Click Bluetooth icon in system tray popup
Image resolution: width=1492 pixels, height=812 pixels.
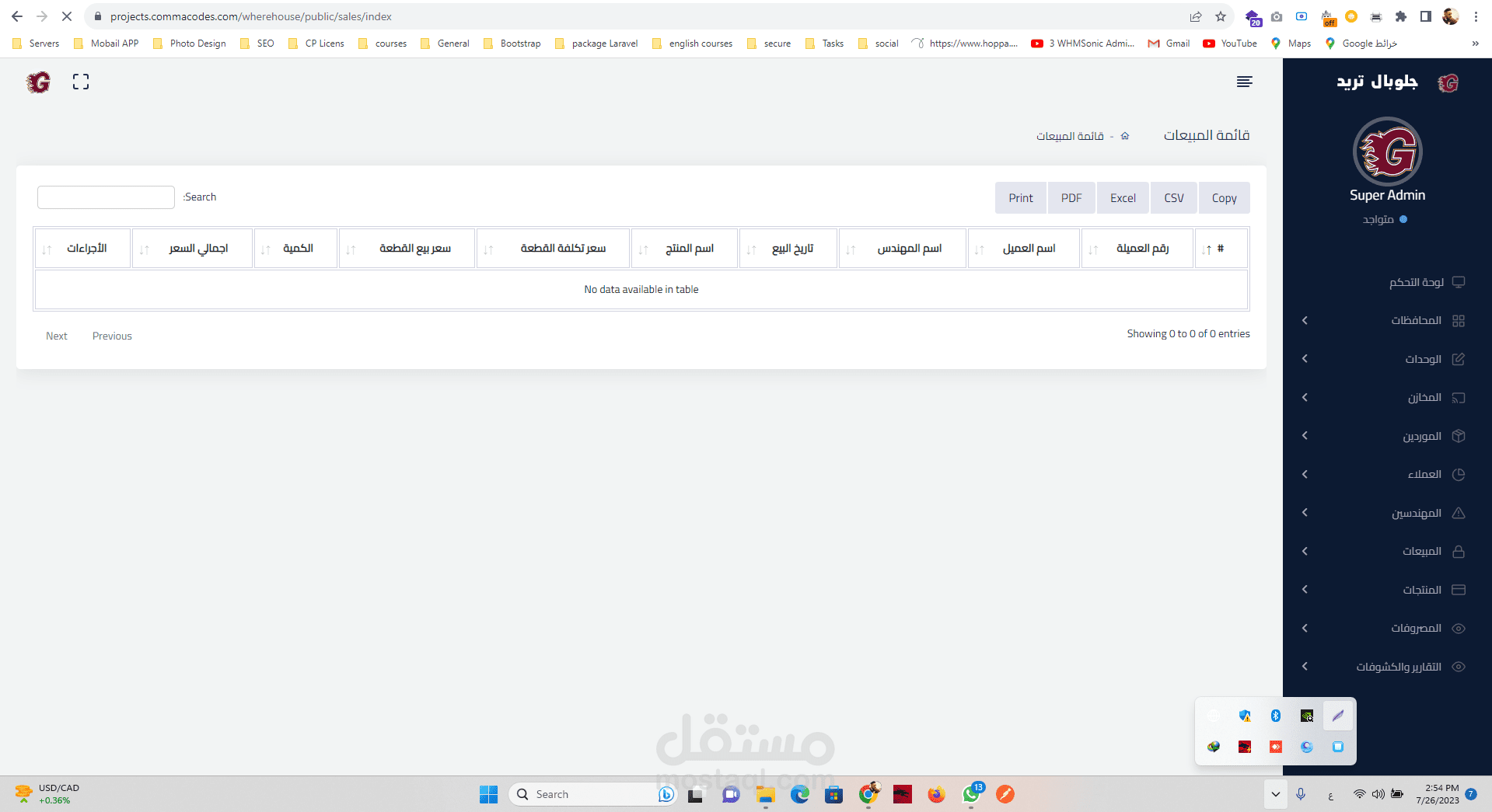(1276, 716)
